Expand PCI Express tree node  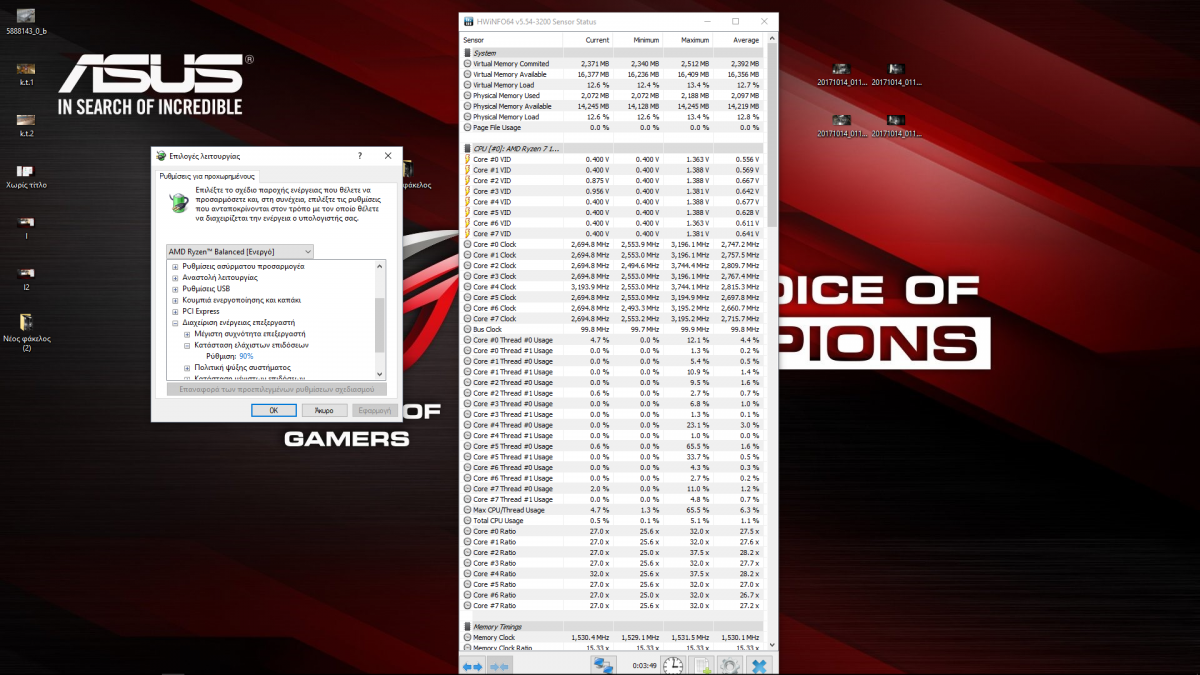(175, 311)
